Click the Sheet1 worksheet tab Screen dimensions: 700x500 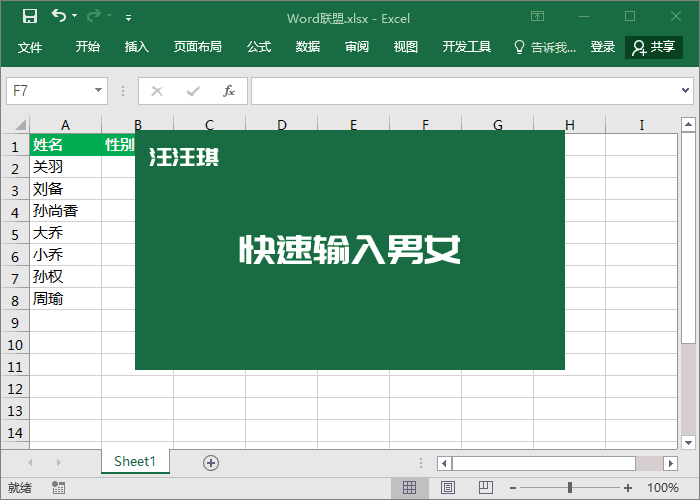[135, 461]
